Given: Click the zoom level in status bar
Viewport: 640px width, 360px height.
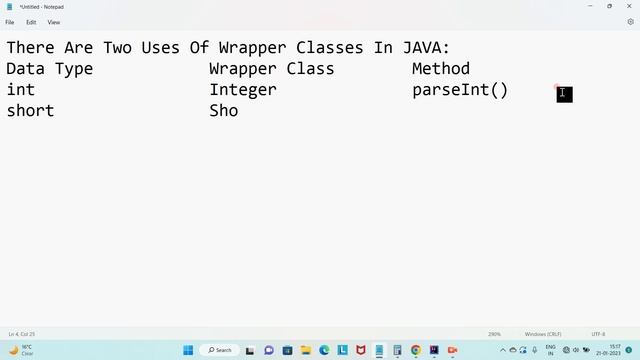Looking at the screenshot, I should 494,334.
